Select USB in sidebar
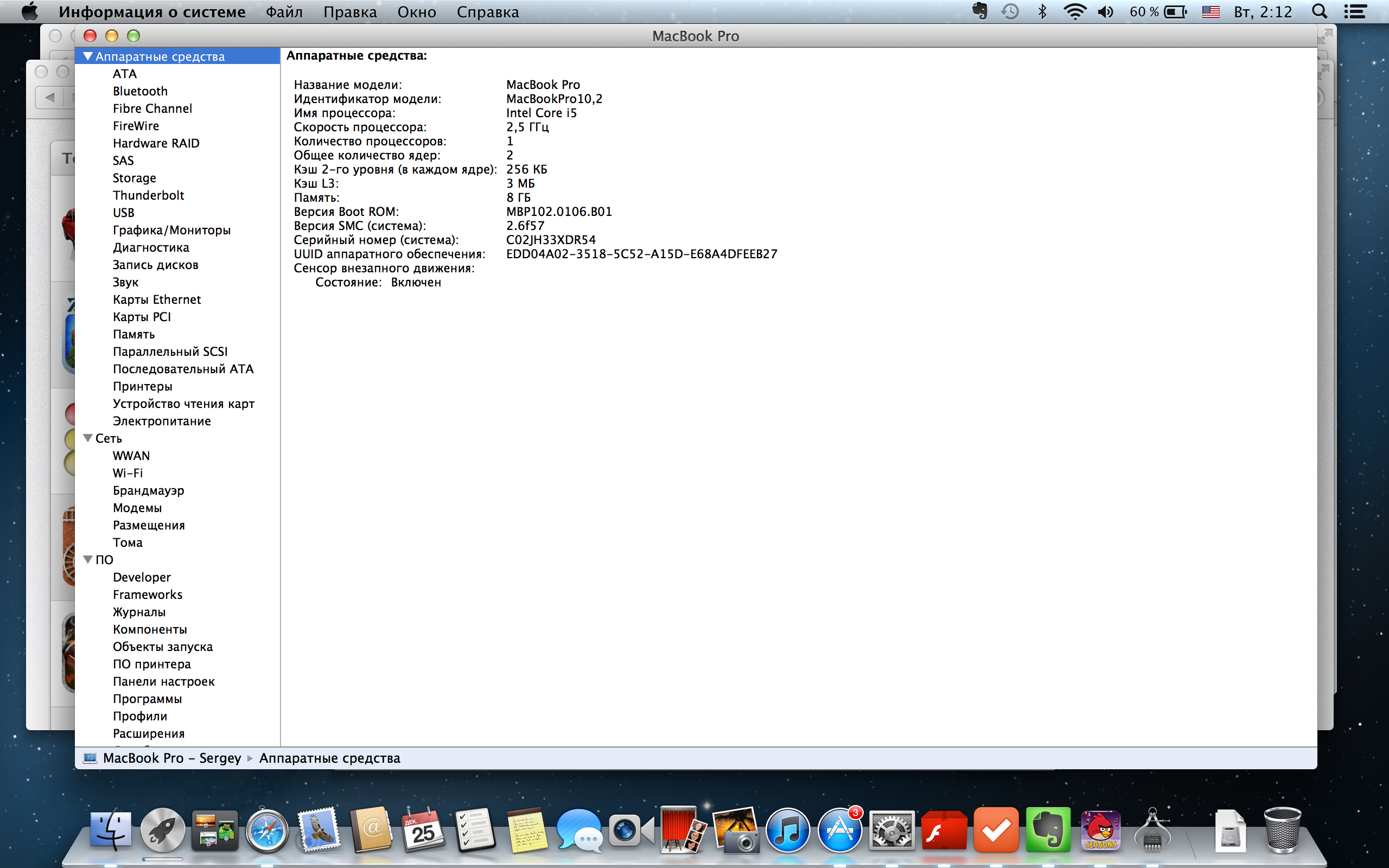 click(123, 213)
